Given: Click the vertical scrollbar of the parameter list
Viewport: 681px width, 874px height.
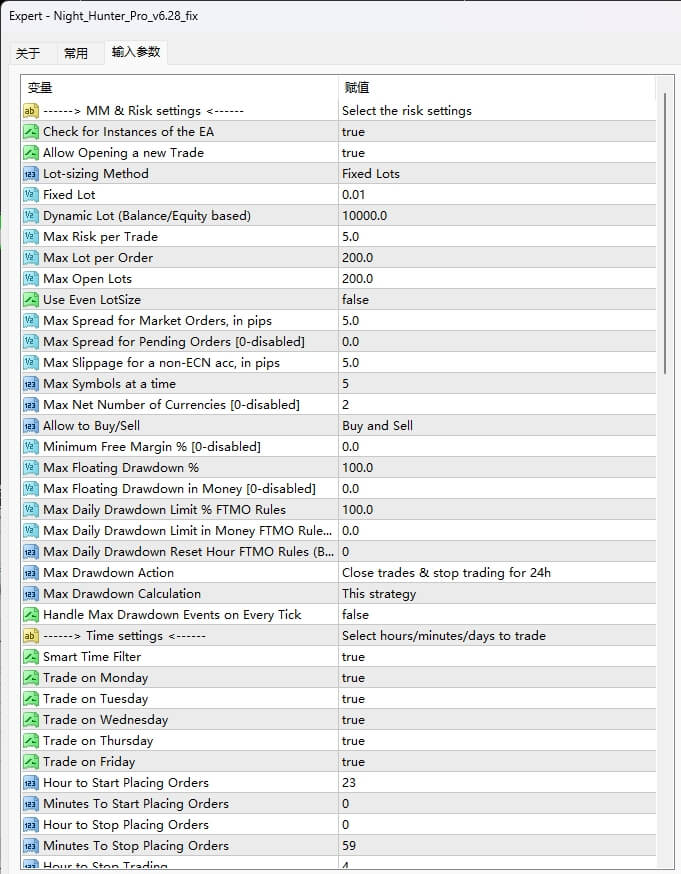Looking at the screenshot, I should click(665, 233).
